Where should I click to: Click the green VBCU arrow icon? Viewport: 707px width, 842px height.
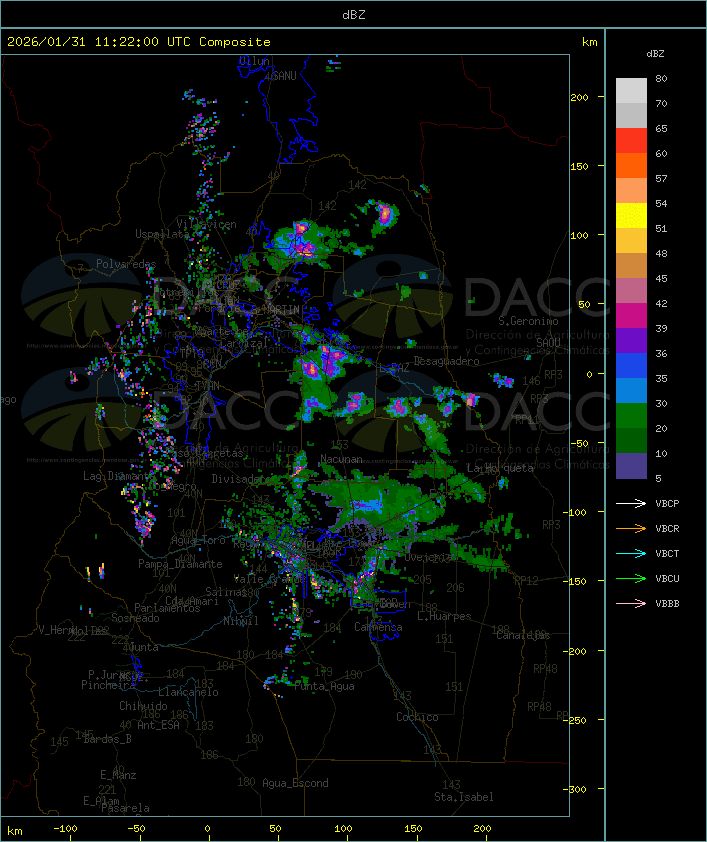(x=632, y=578)
